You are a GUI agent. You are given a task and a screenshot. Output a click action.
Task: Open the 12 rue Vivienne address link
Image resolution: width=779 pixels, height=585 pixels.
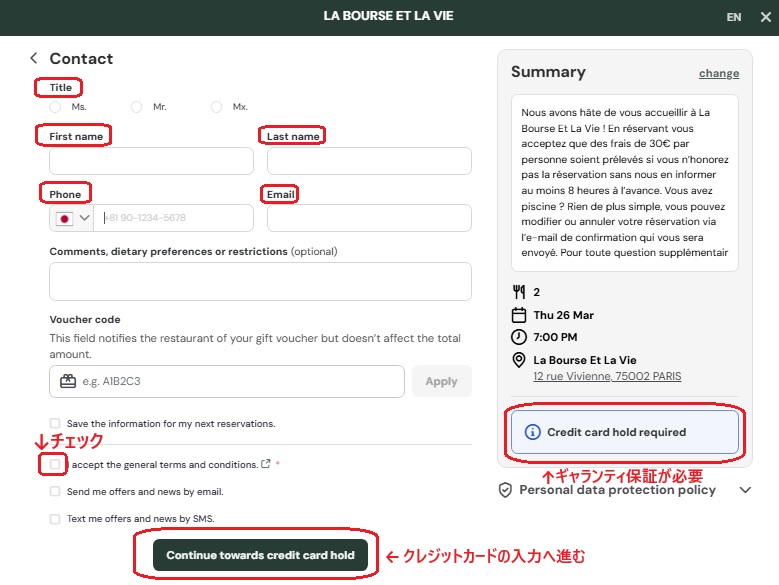pos(607,376)
